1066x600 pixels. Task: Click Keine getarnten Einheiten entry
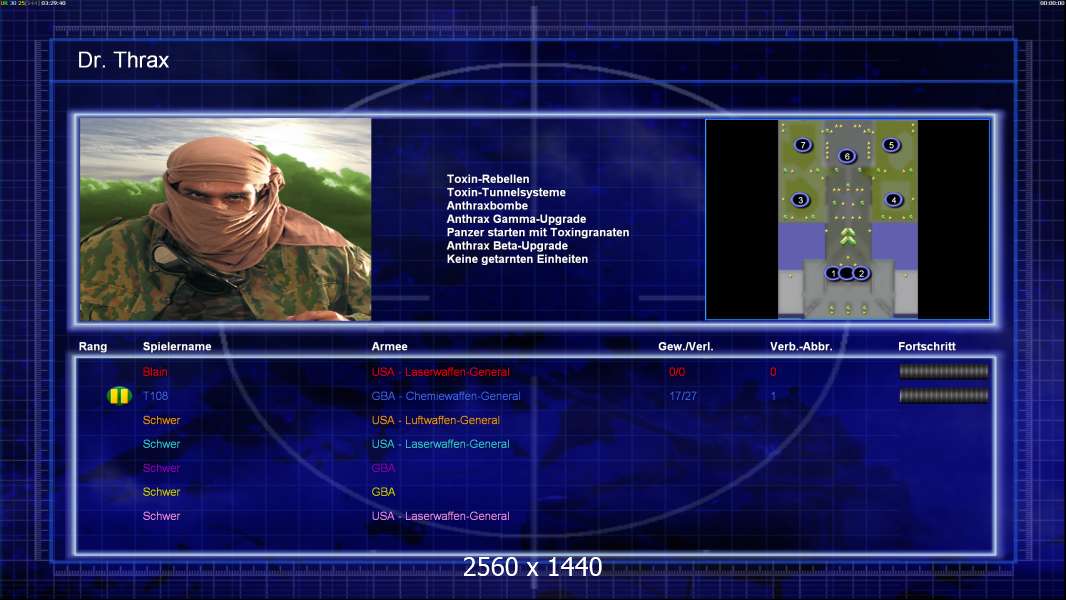(517, 259)
